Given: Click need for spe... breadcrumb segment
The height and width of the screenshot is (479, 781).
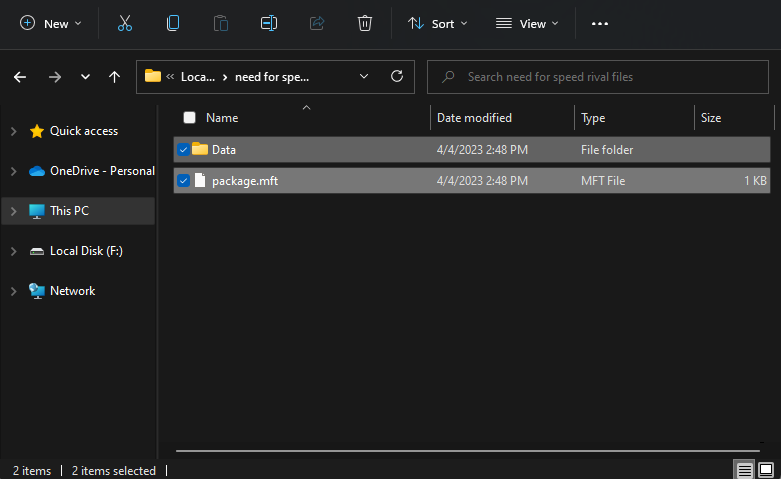Looking at the screenshot, I should (272, 77).
